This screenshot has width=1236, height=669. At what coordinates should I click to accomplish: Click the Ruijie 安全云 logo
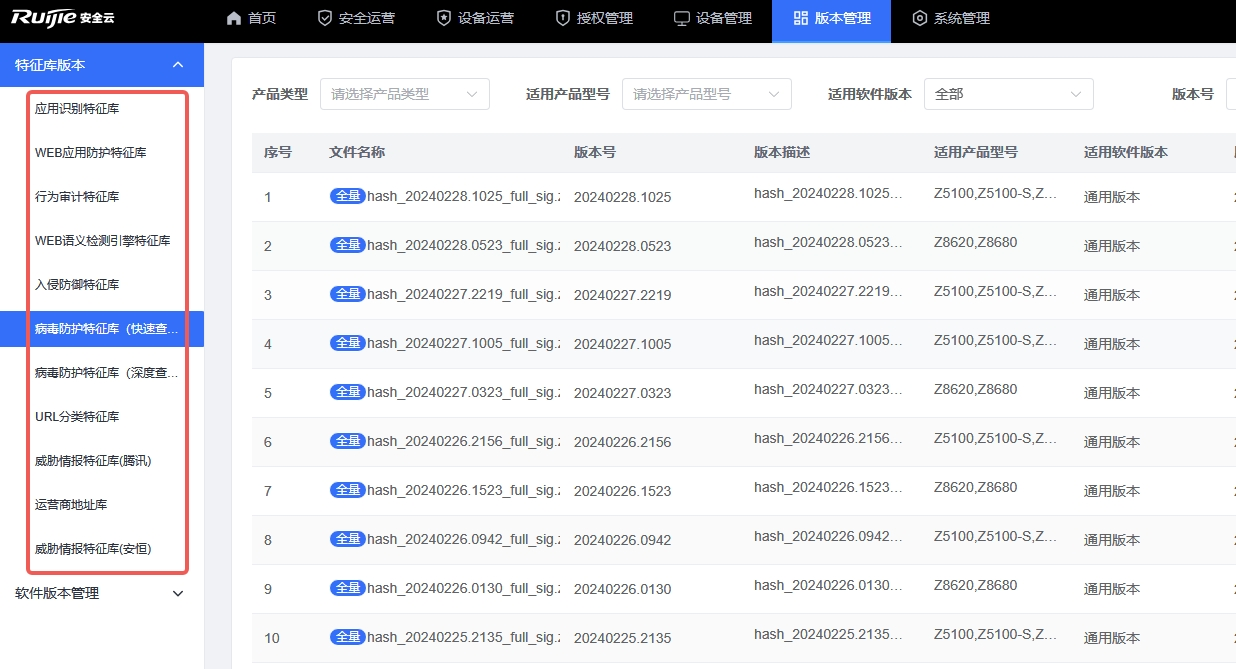point(62,17)
